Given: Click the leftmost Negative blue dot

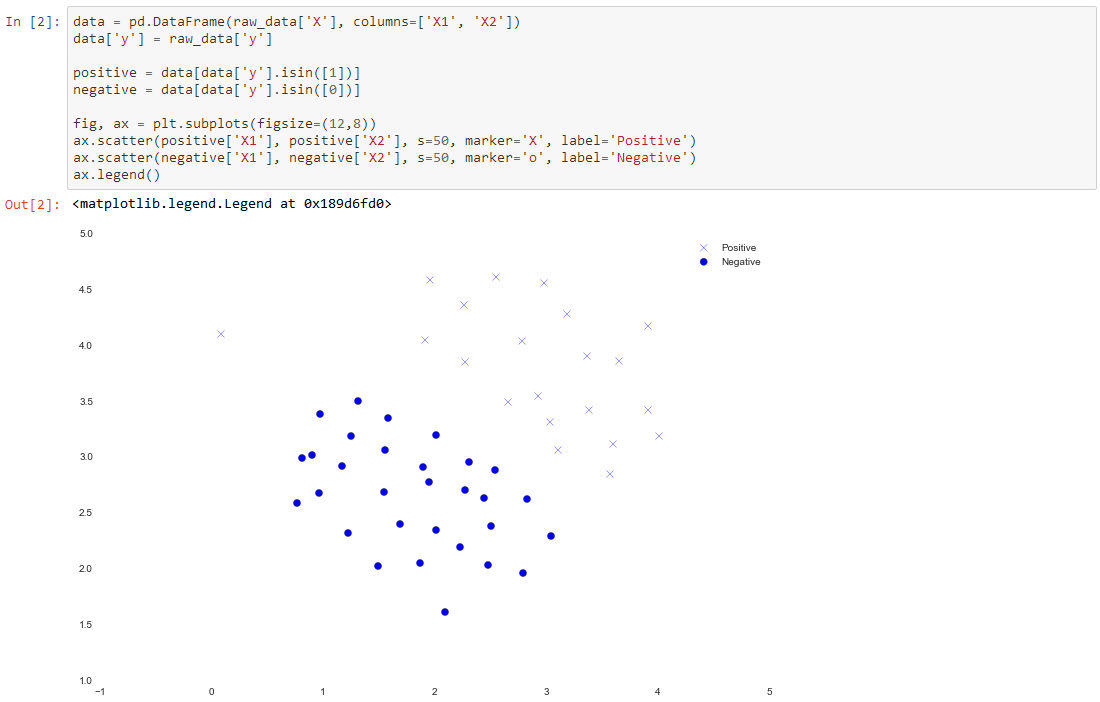Looking at the screenshot, I should click(x=297, y=503).
